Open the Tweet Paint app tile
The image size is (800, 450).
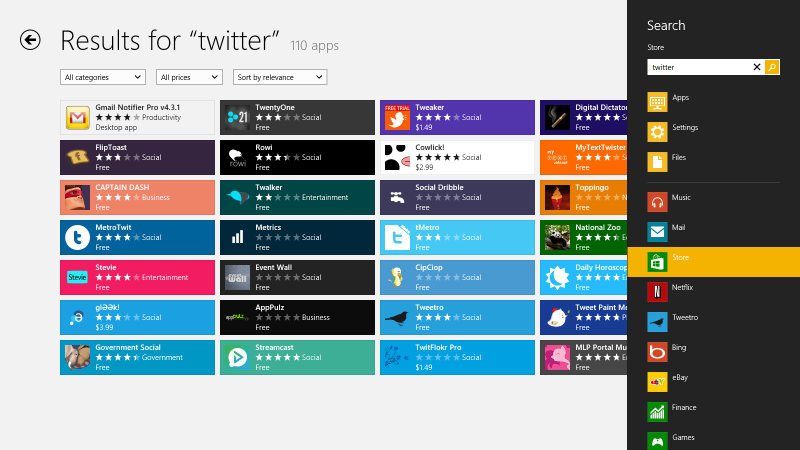pyautogui.click(x=583, y=317)
